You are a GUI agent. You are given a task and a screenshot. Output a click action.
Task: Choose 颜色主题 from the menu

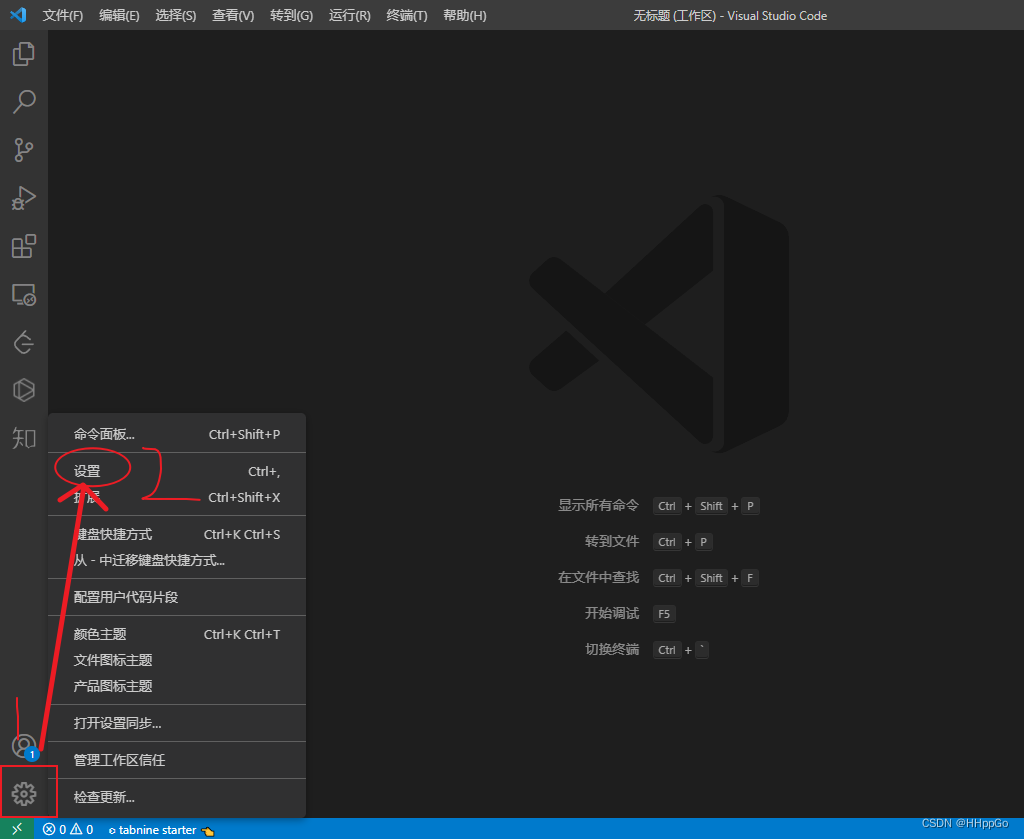[177, 634]
